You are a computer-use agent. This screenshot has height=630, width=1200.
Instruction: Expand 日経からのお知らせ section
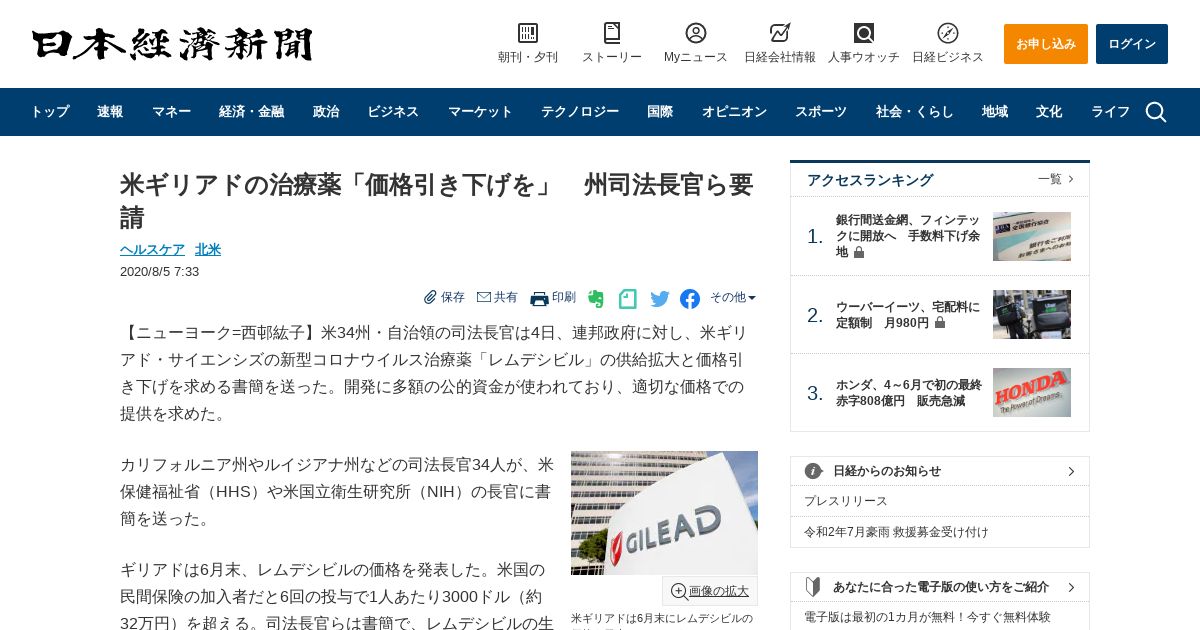coord(940,471)
